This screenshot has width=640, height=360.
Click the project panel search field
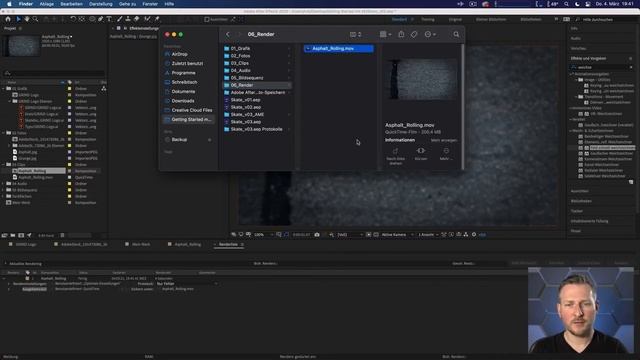54,73
